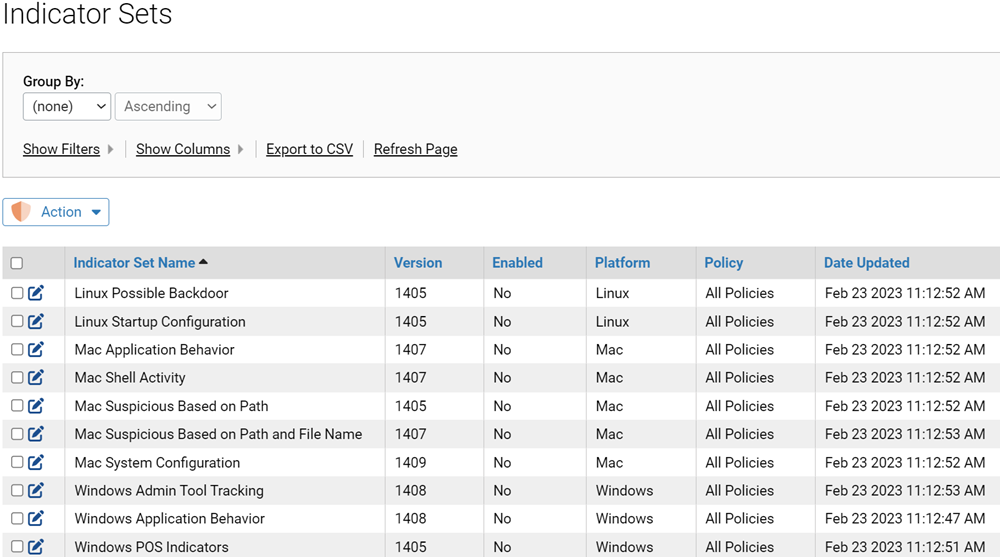Check the Linux Possible Backdoor row checkbox
This screenshot has height=557, width=1000.
[x=17, y=293]
